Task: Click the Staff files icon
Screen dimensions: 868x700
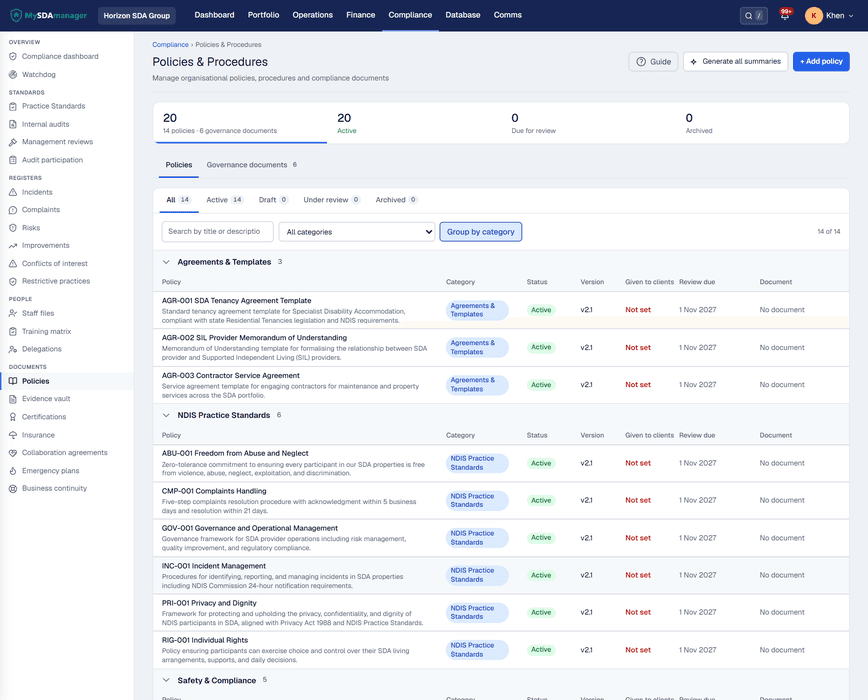Action: click(13, 313)
